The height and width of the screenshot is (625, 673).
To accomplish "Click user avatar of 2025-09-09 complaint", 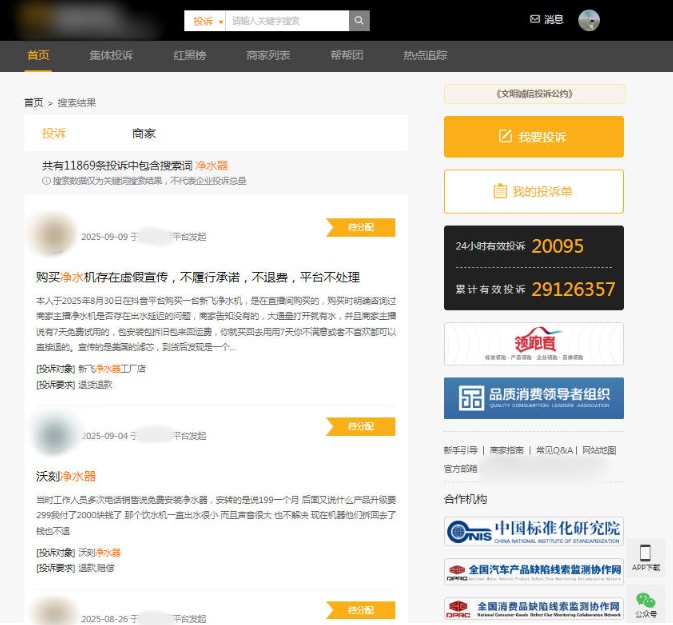I will pyautogui.click(x=53, y=234).
